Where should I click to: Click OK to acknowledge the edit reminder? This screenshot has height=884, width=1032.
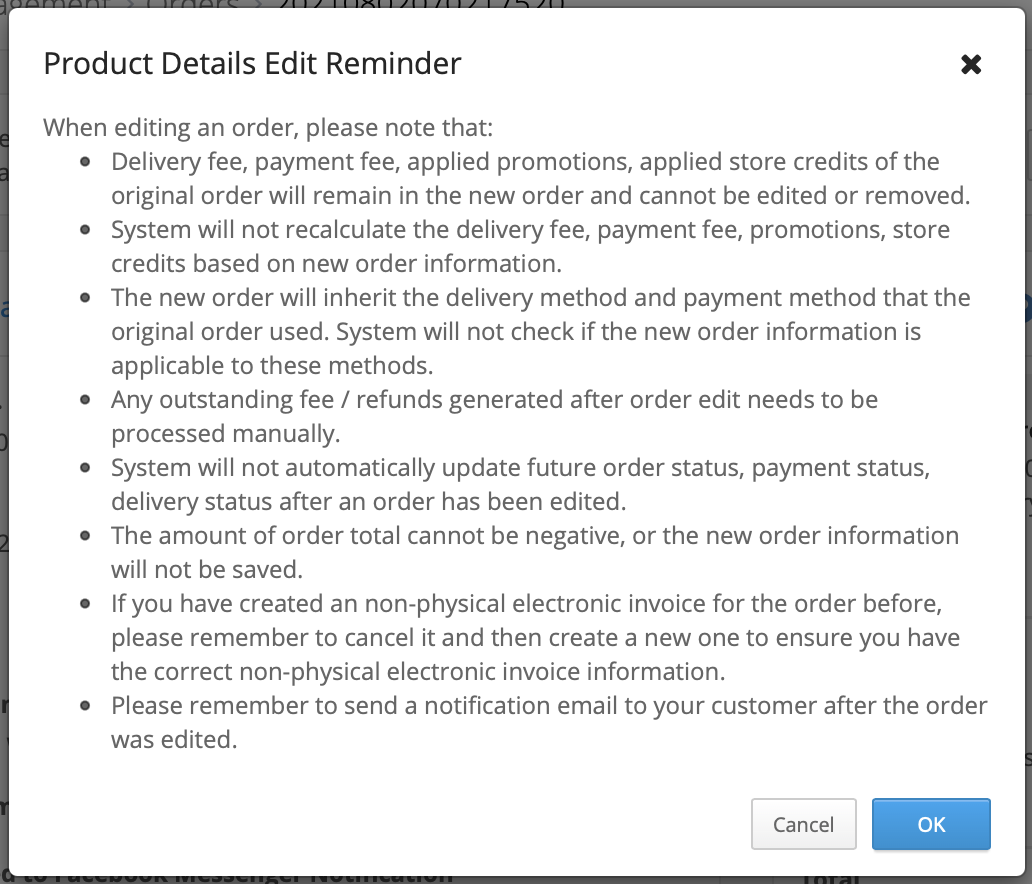(930, 824)
